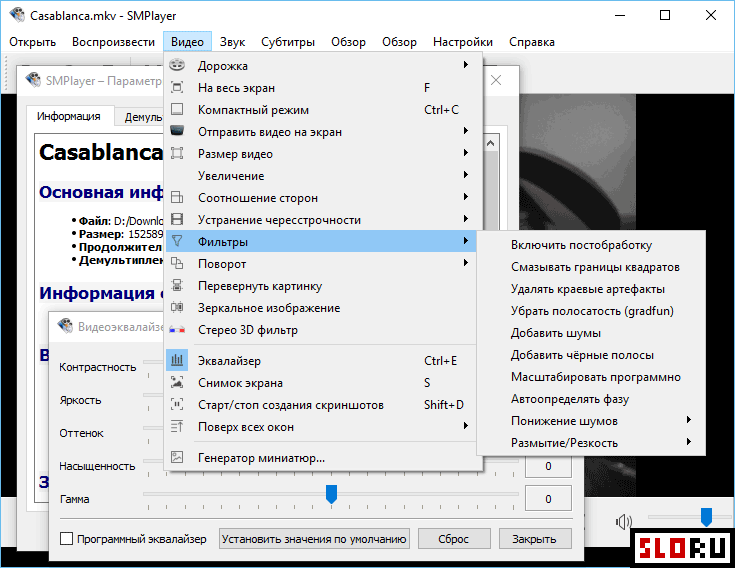
Task: Expand the Увеличение submenu
Action: (321, 176)
